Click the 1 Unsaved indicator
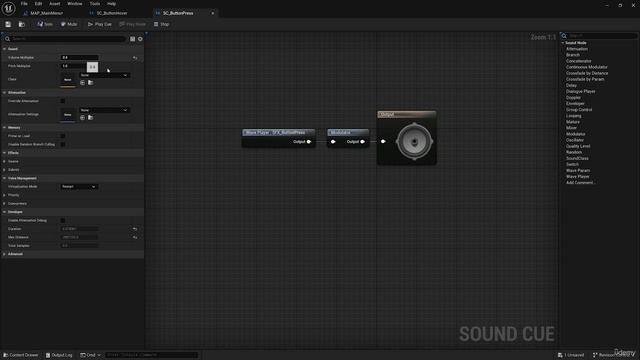Screen dimensions: 640x360 coord(571,355)
